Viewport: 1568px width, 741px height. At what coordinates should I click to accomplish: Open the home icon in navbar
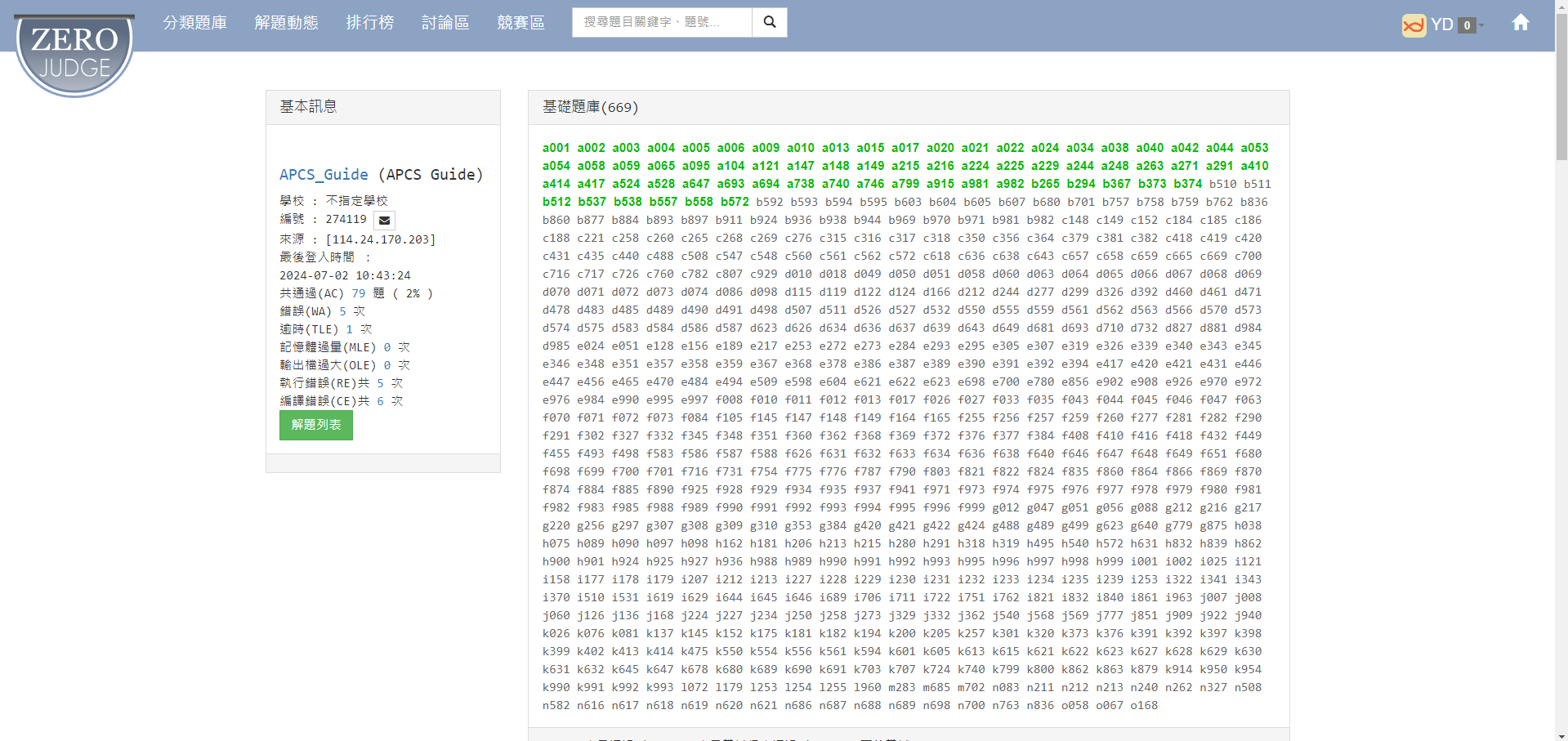click(1520, 23)
